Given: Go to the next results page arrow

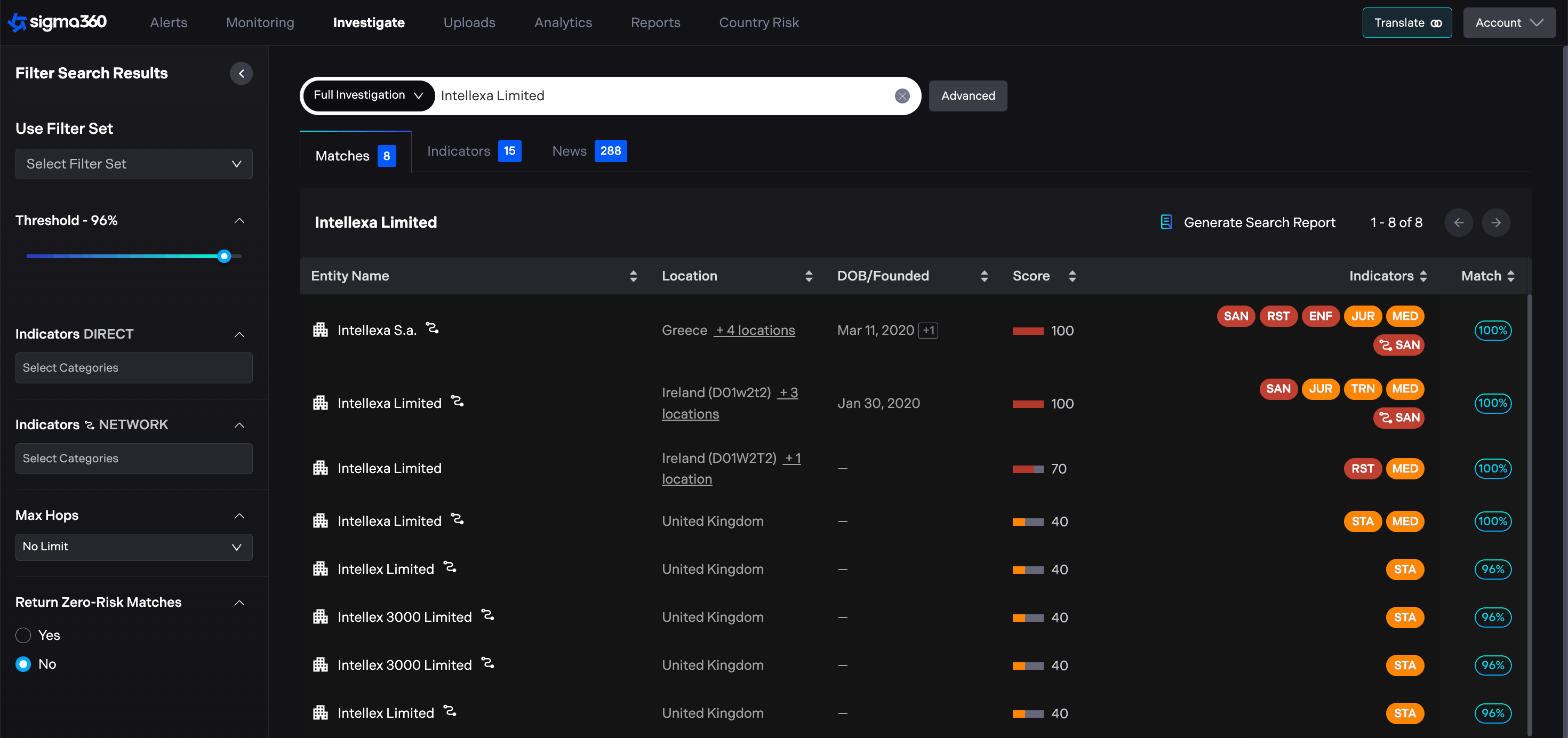Looking at the screenshot, I should (x=1495, y=223).
